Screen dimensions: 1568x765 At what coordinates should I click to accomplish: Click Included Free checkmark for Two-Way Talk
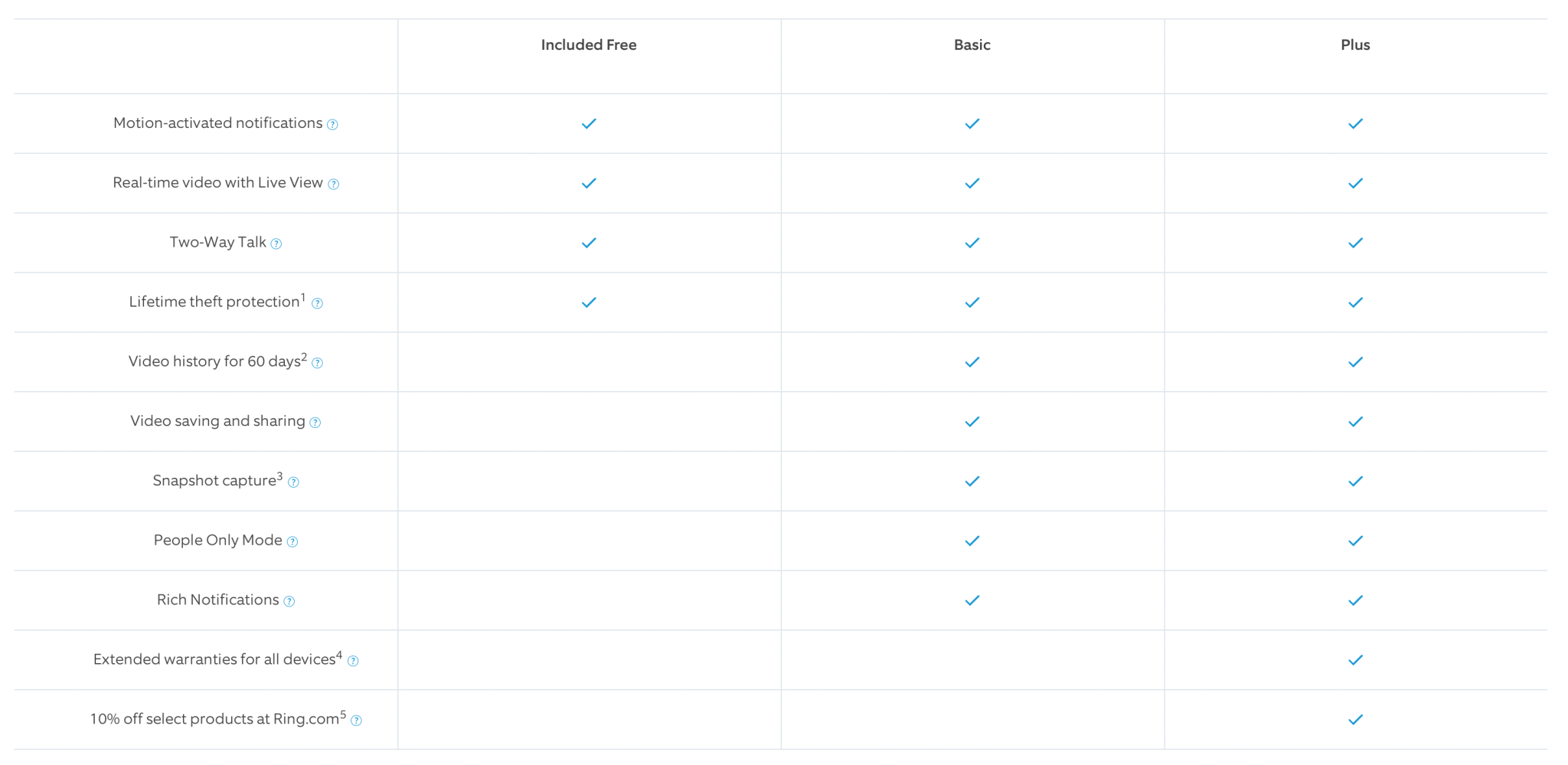pos(589,243)
